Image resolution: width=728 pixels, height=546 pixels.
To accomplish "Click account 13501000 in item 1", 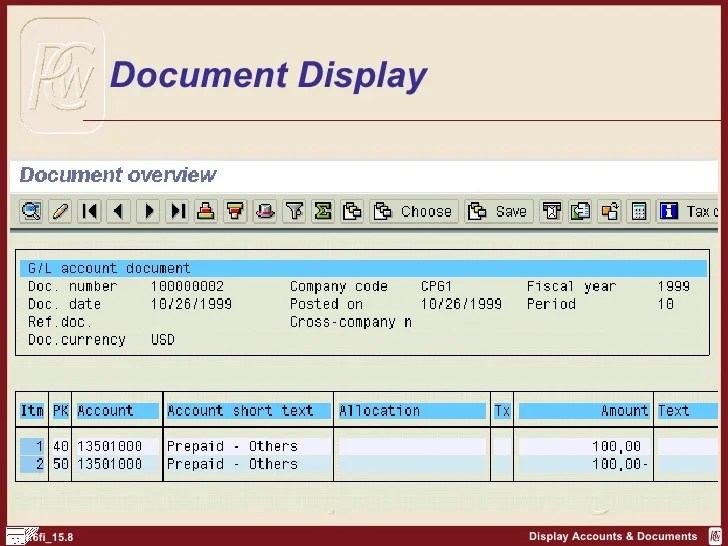I will pyautogui.click(x=110, y=447).
